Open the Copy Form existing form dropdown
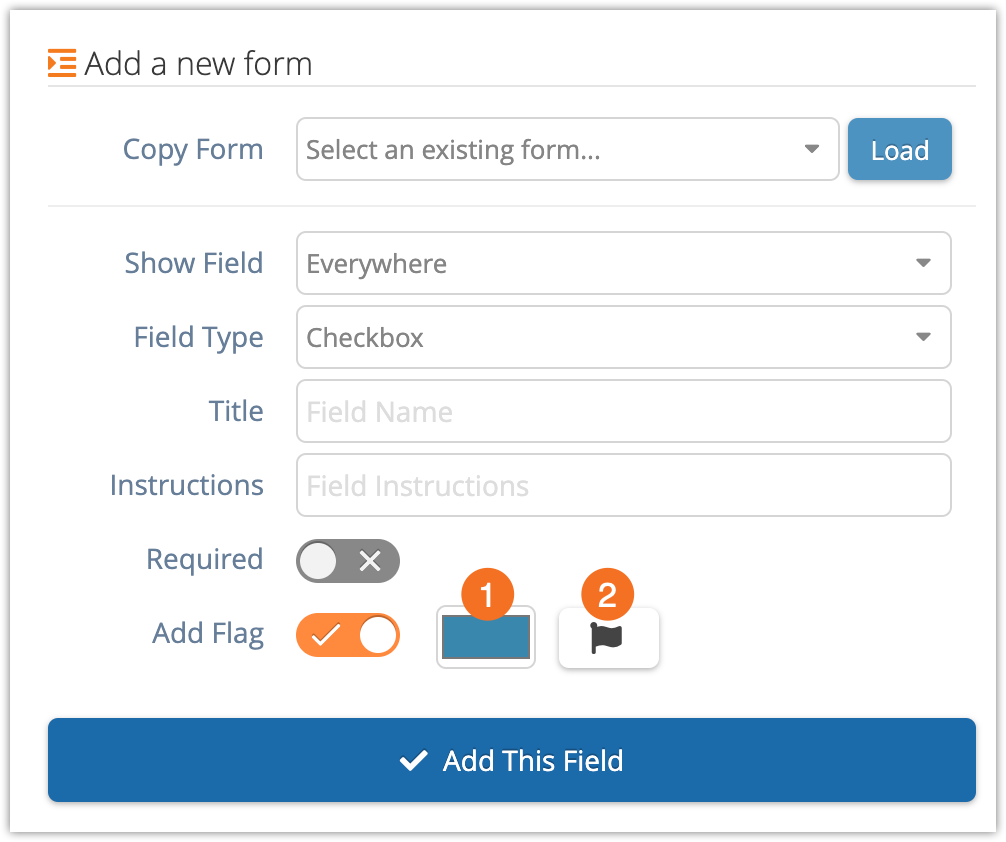 pos(567,149)
